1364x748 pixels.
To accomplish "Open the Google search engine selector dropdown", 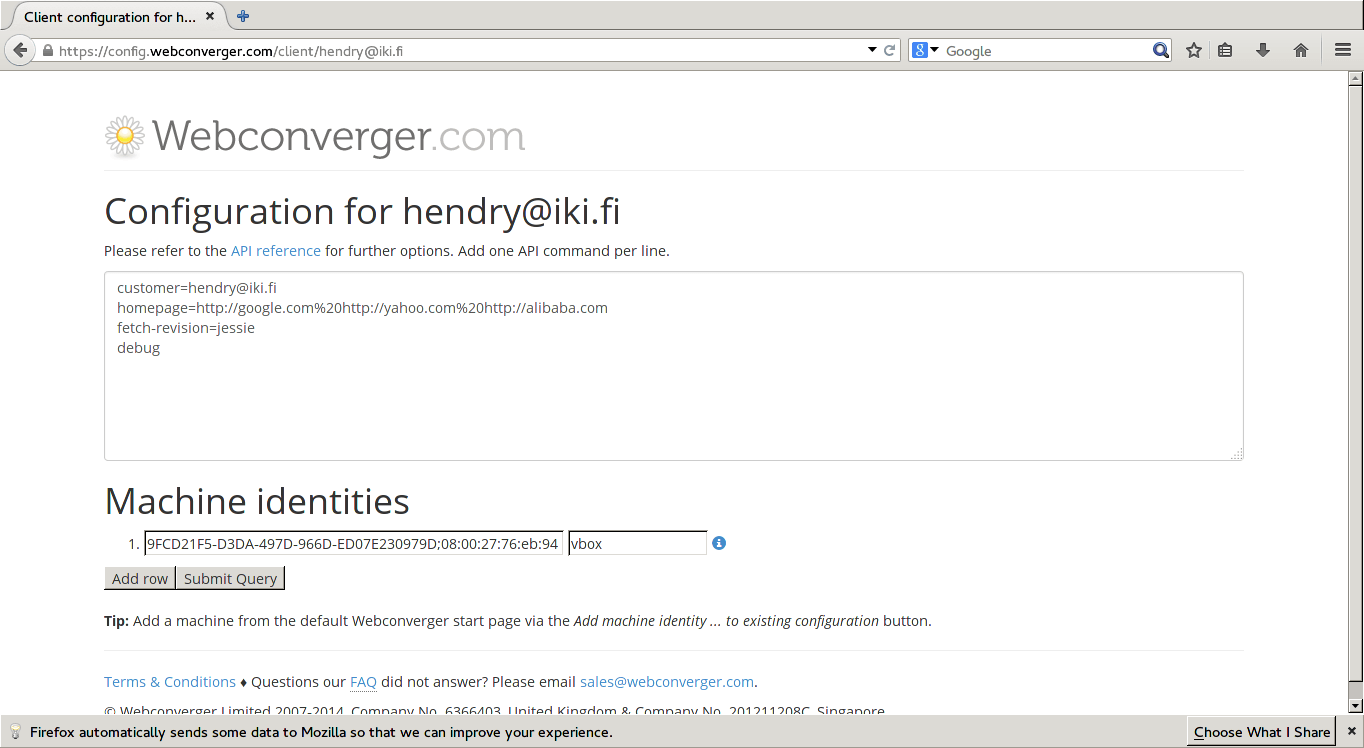I will (926, 50).
